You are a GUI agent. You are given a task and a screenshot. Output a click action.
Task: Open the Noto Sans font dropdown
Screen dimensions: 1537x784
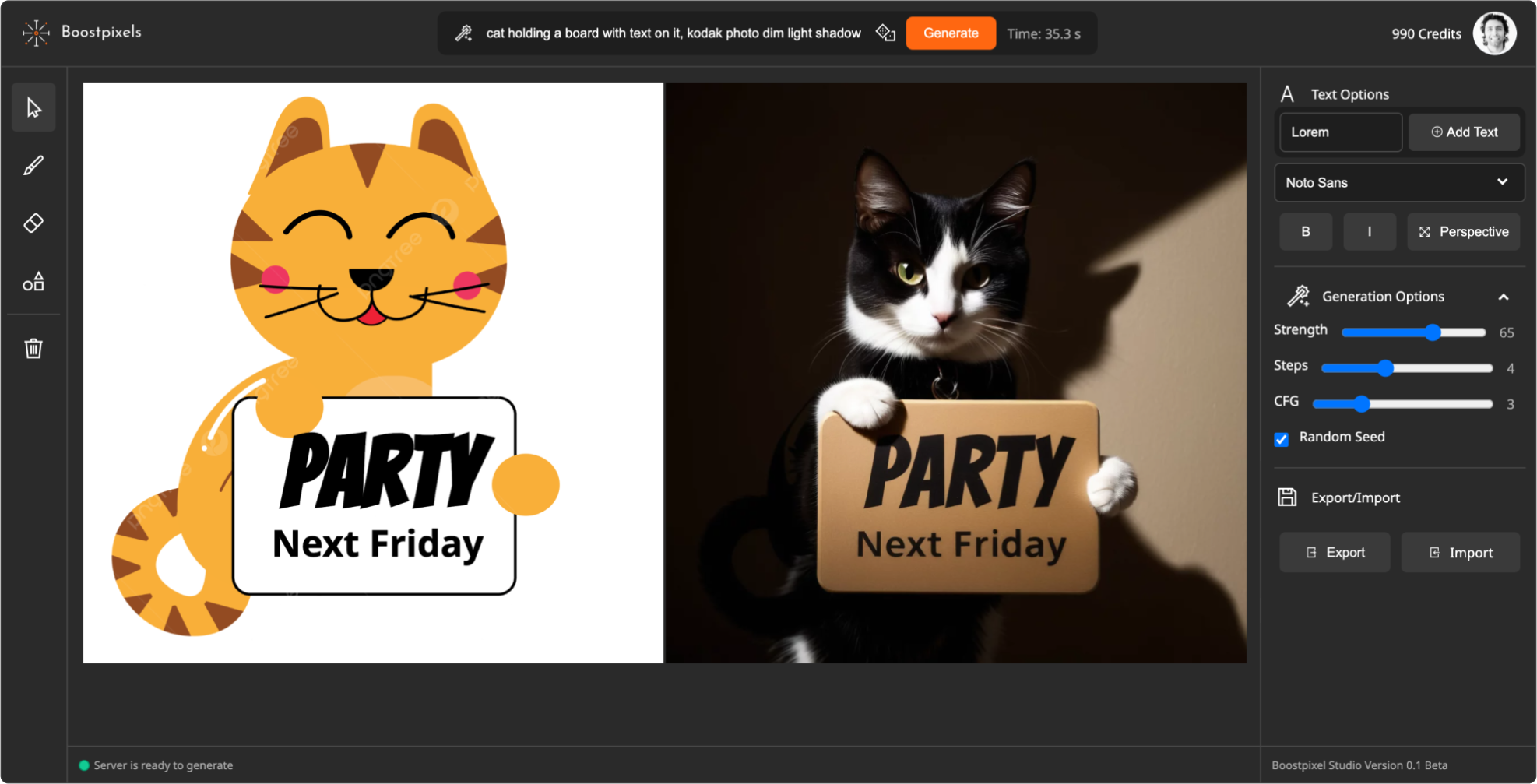(x=1398, y=182)
